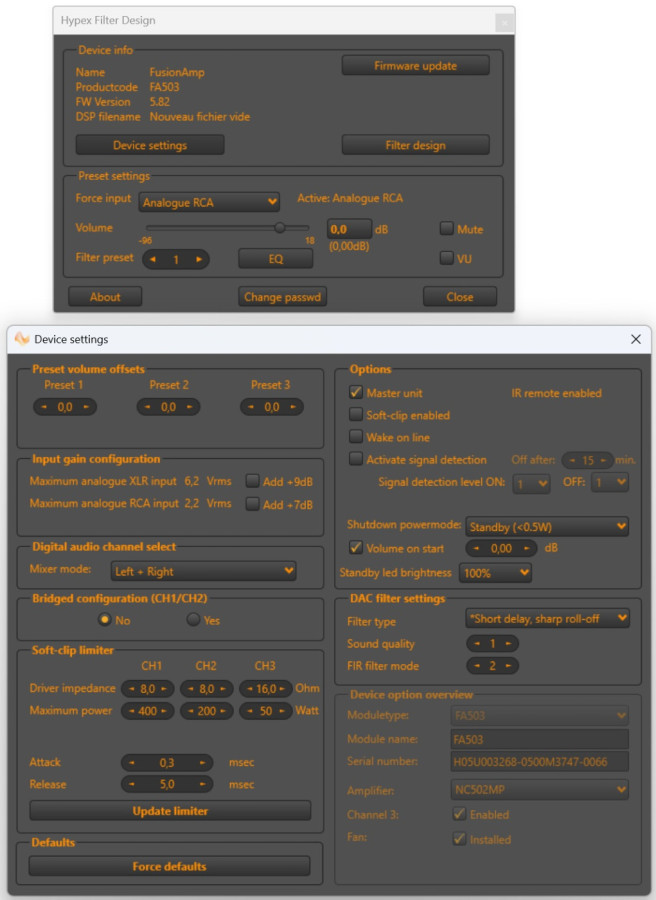Expand the Force input dropdown
Image resolution: width=656 pixels, height=900 pixels.
click(x=209, y=202)
